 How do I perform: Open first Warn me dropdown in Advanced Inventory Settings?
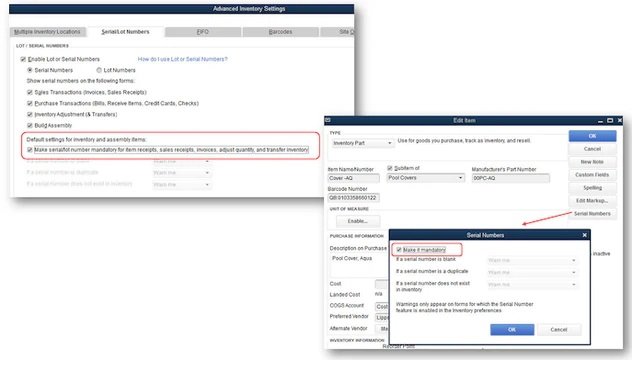pos(182,162)
